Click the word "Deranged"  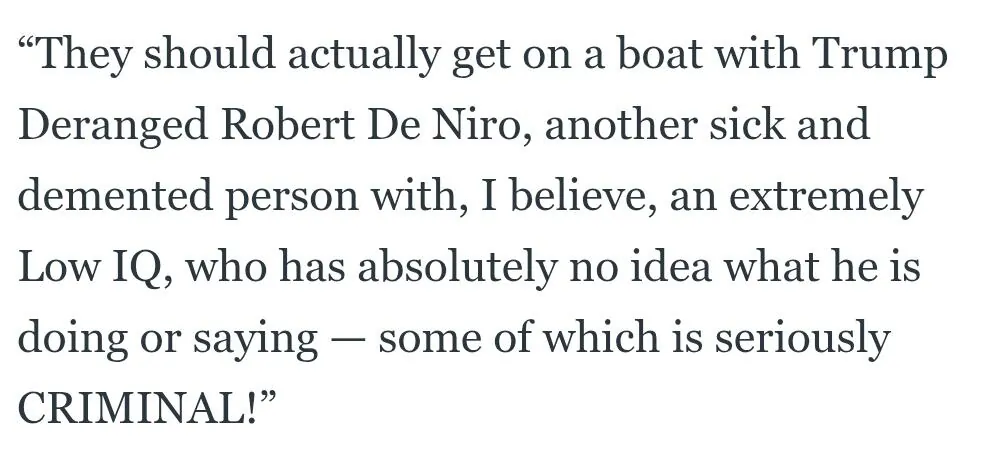[110, 127]
